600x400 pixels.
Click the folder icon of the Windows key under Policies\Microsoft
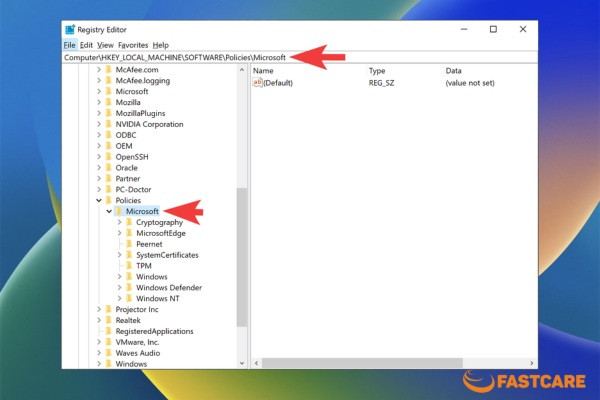tap(129, 276)
